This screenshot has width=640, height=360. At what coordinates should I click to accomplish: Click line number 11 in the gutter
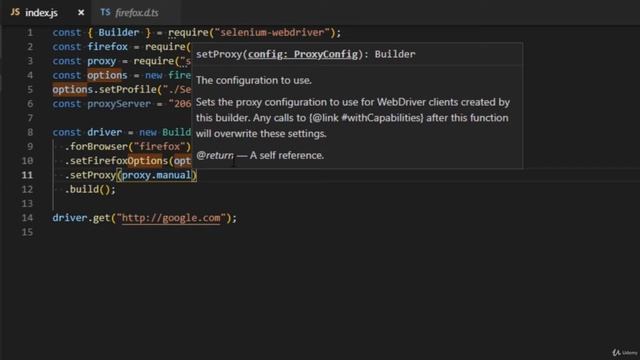coord(27,175)
